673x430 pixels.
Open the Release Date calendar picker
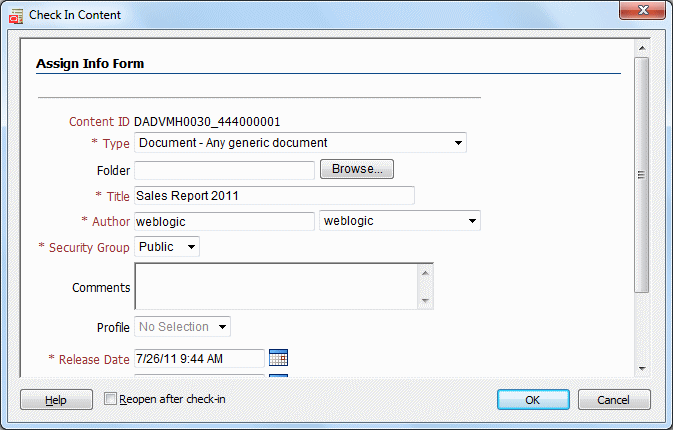[x=278, y=357]
